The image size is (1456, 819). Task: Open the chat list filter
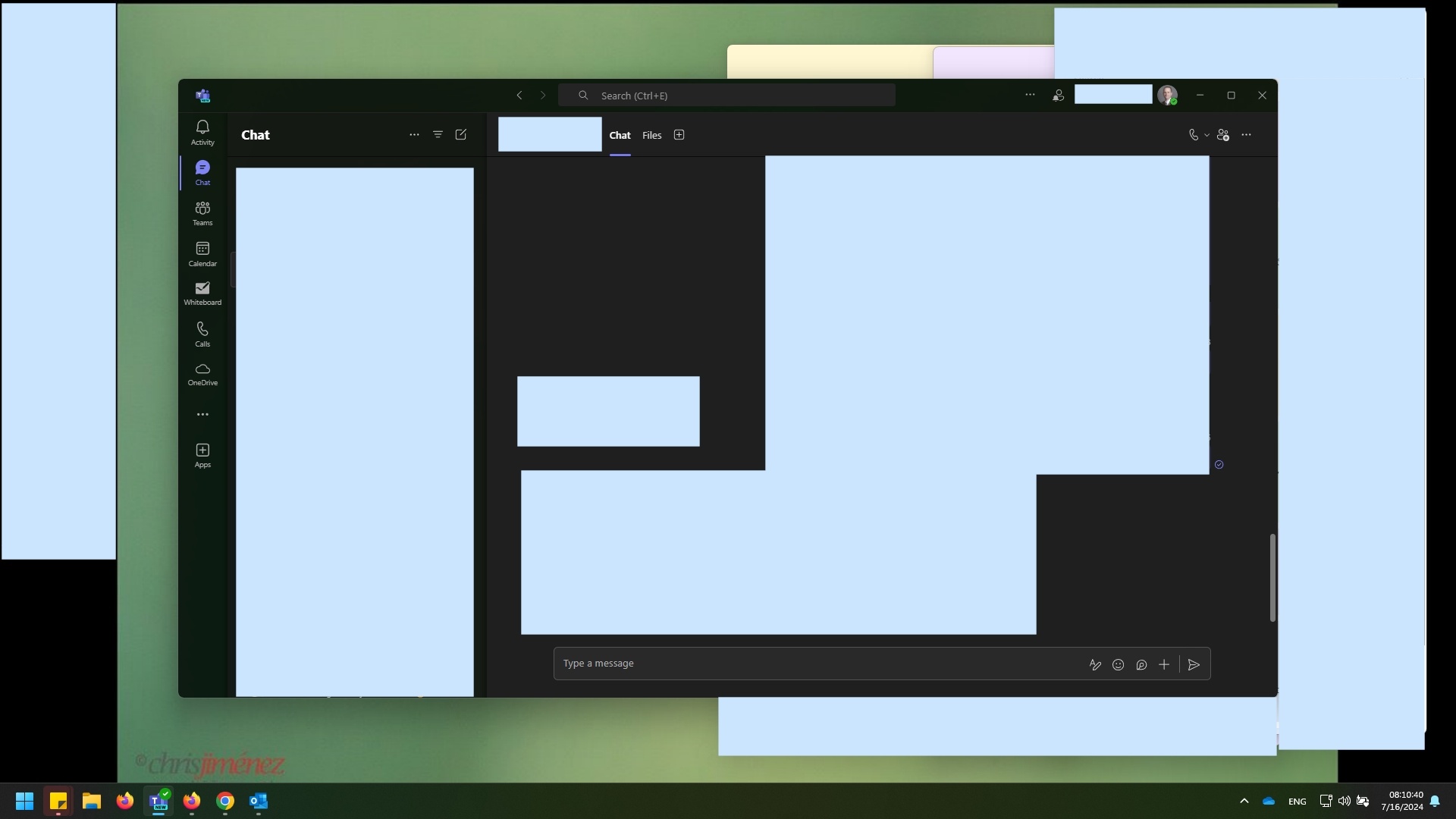(438, 135)
